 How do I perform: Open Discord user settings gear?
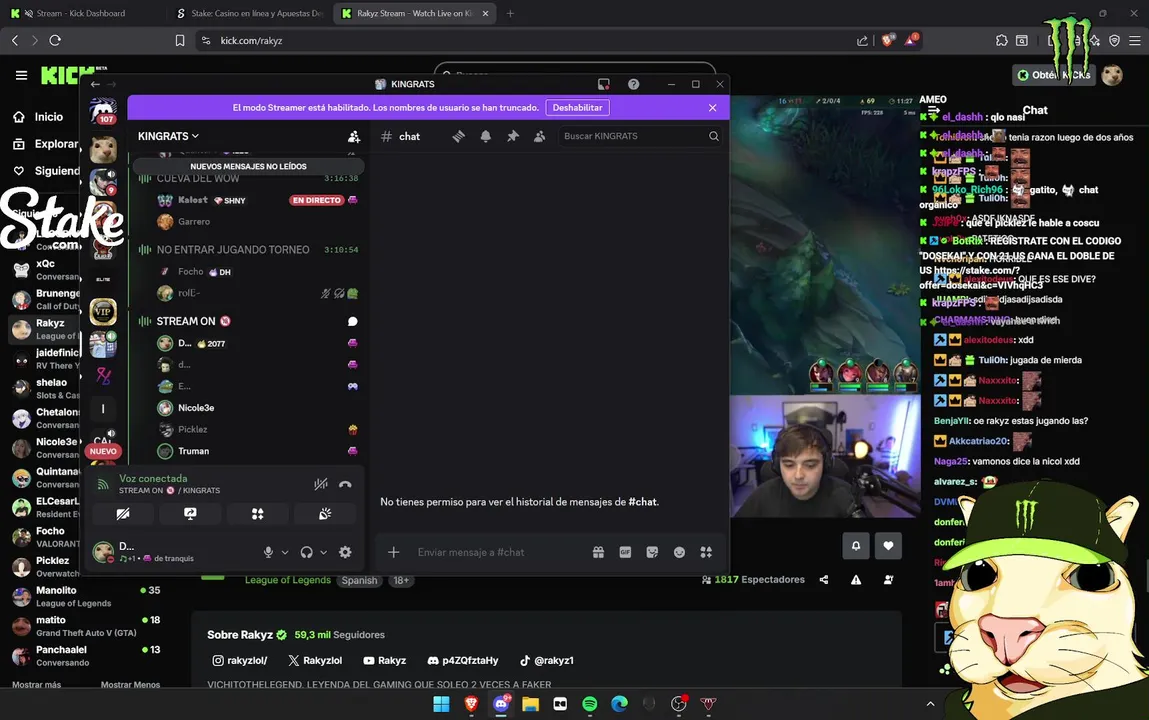pyautogui.click(x=345, y=552)
